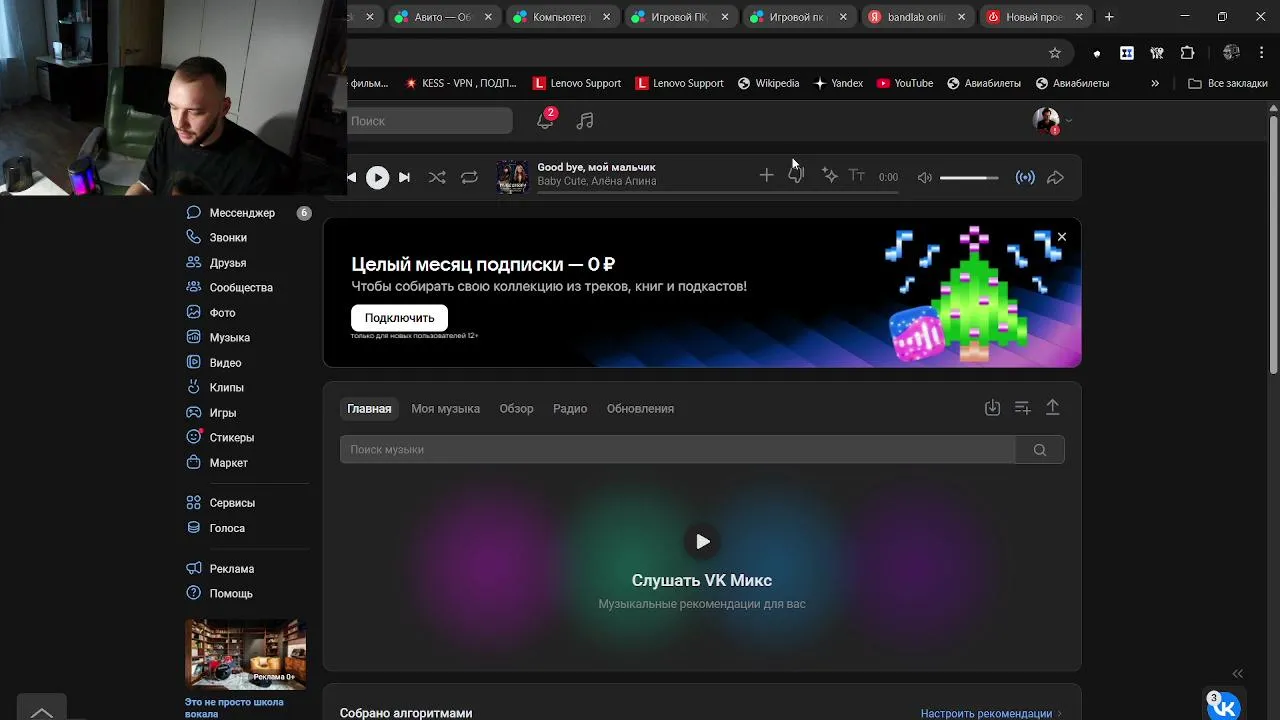
Task: Open the music note icon in header
Action: coord(585,121)
